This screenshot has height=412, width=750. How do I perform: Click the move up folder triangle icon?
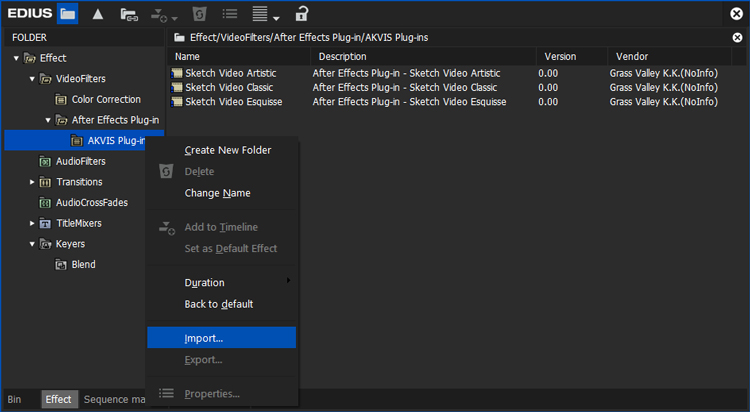[98, 14]
